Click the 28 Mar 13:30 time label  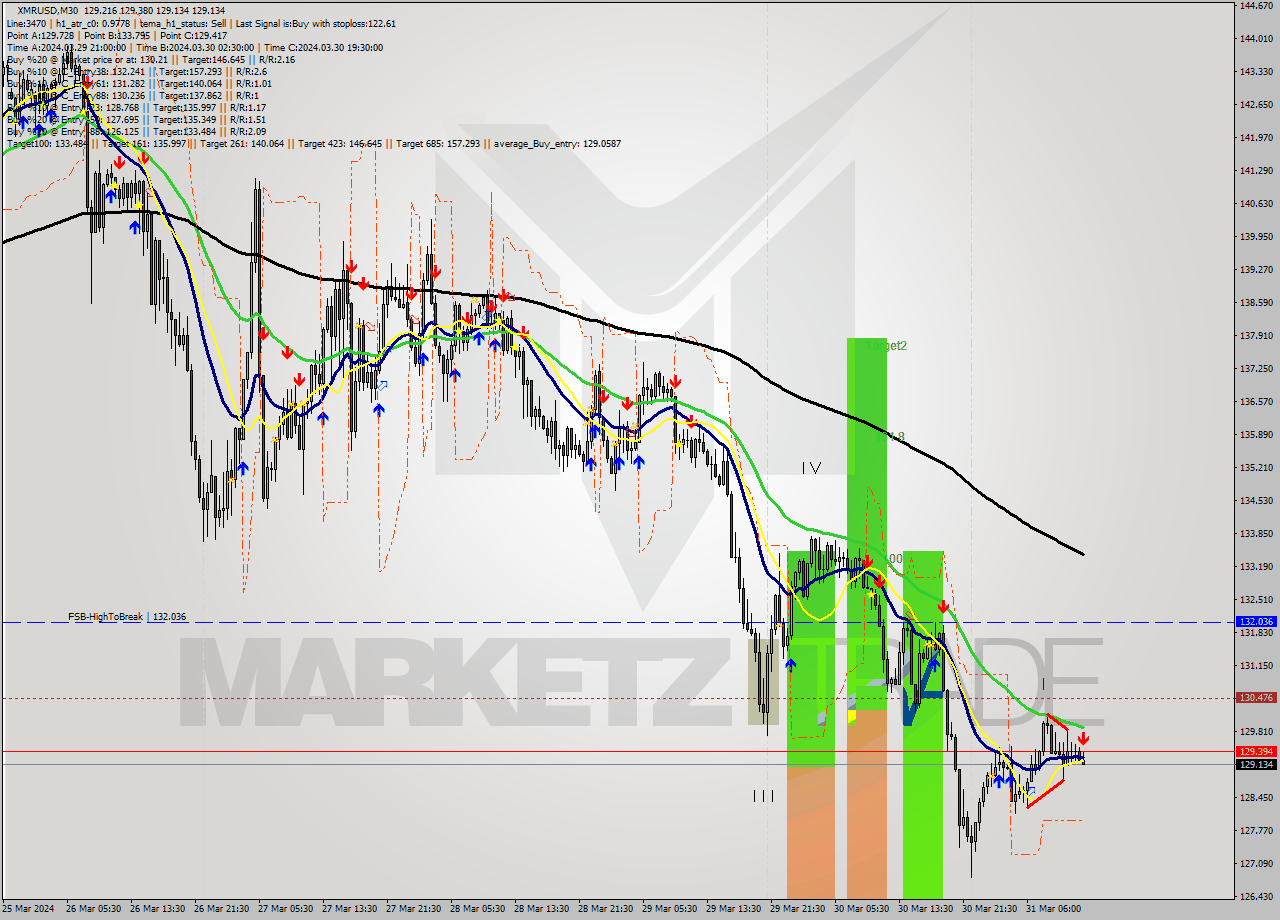tap(541, 909)
